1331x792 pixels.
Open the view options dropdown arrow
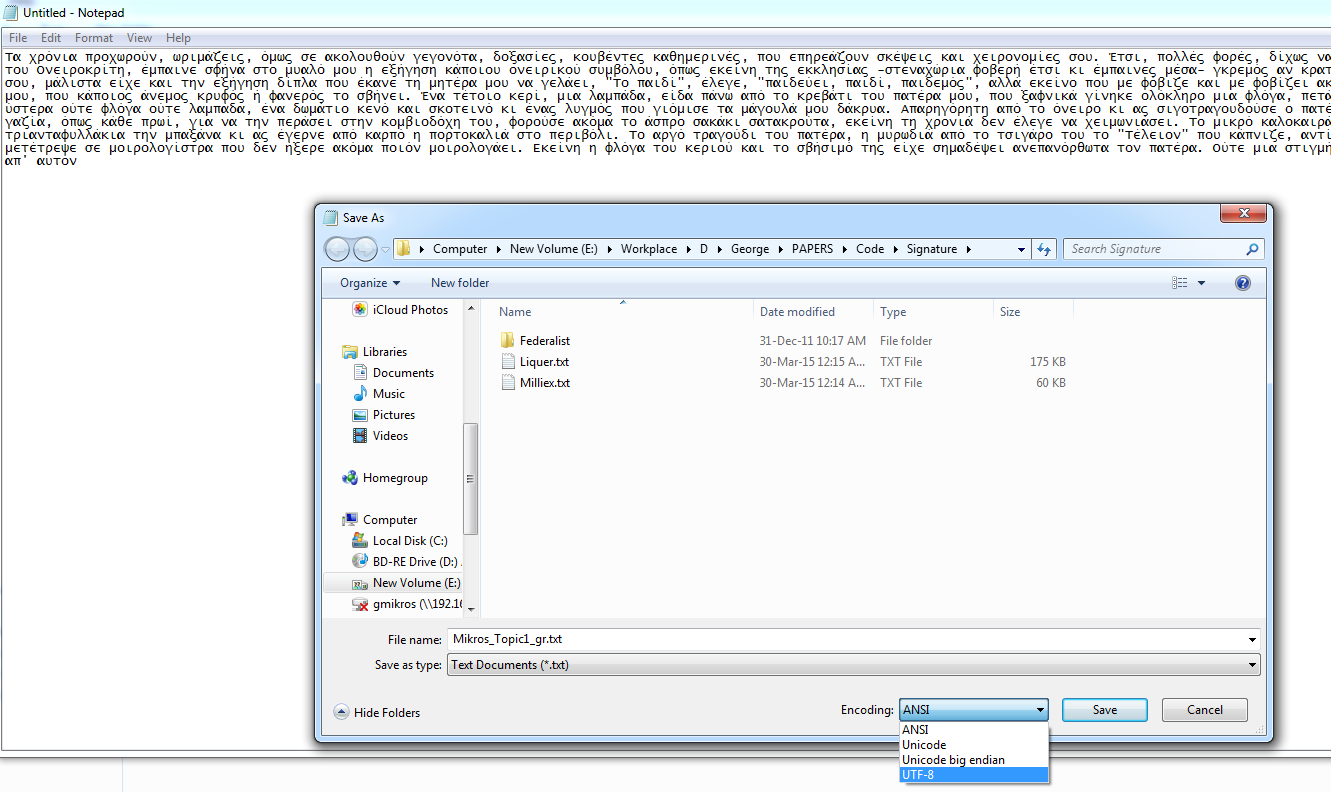(1202, 283)
